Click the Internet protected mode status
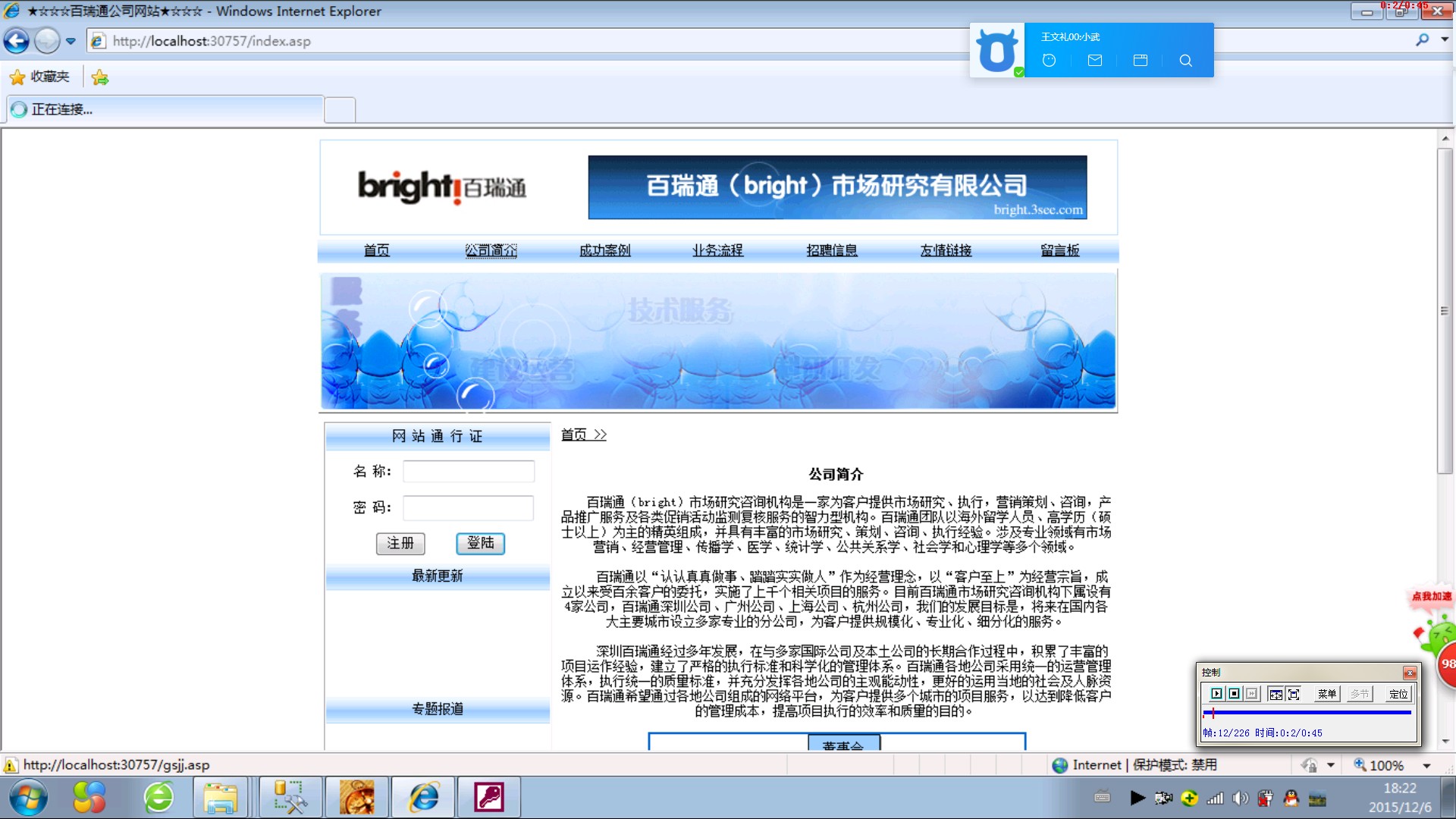 (1135, 765)
